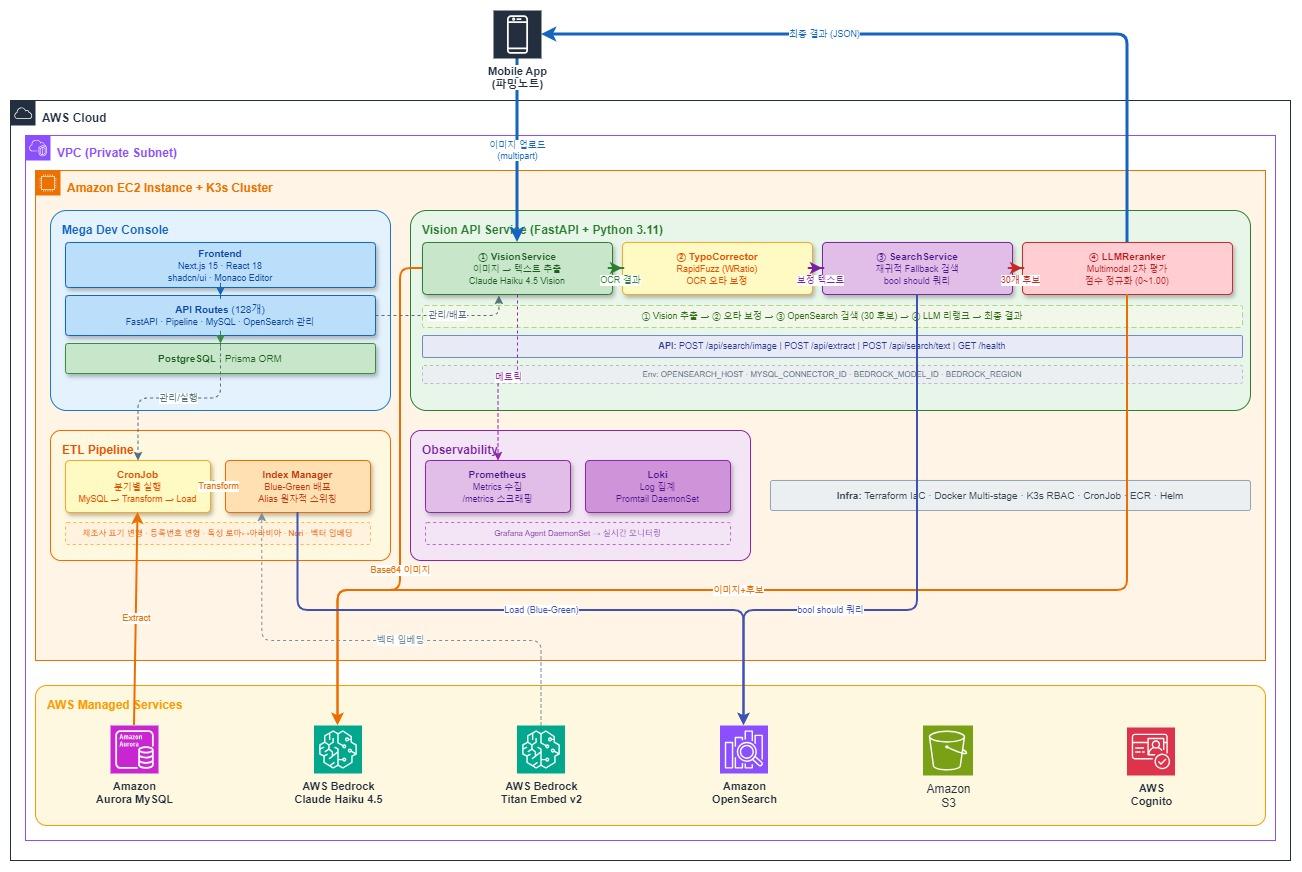Select the Loki log aggregation box
This screenshot has width=1302, height=872.
659,486
